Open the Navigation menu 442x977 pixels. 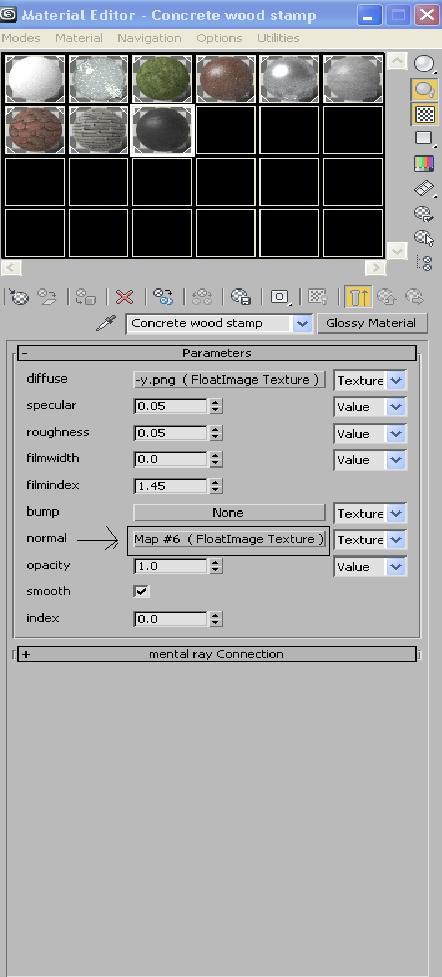coord(149,38)
